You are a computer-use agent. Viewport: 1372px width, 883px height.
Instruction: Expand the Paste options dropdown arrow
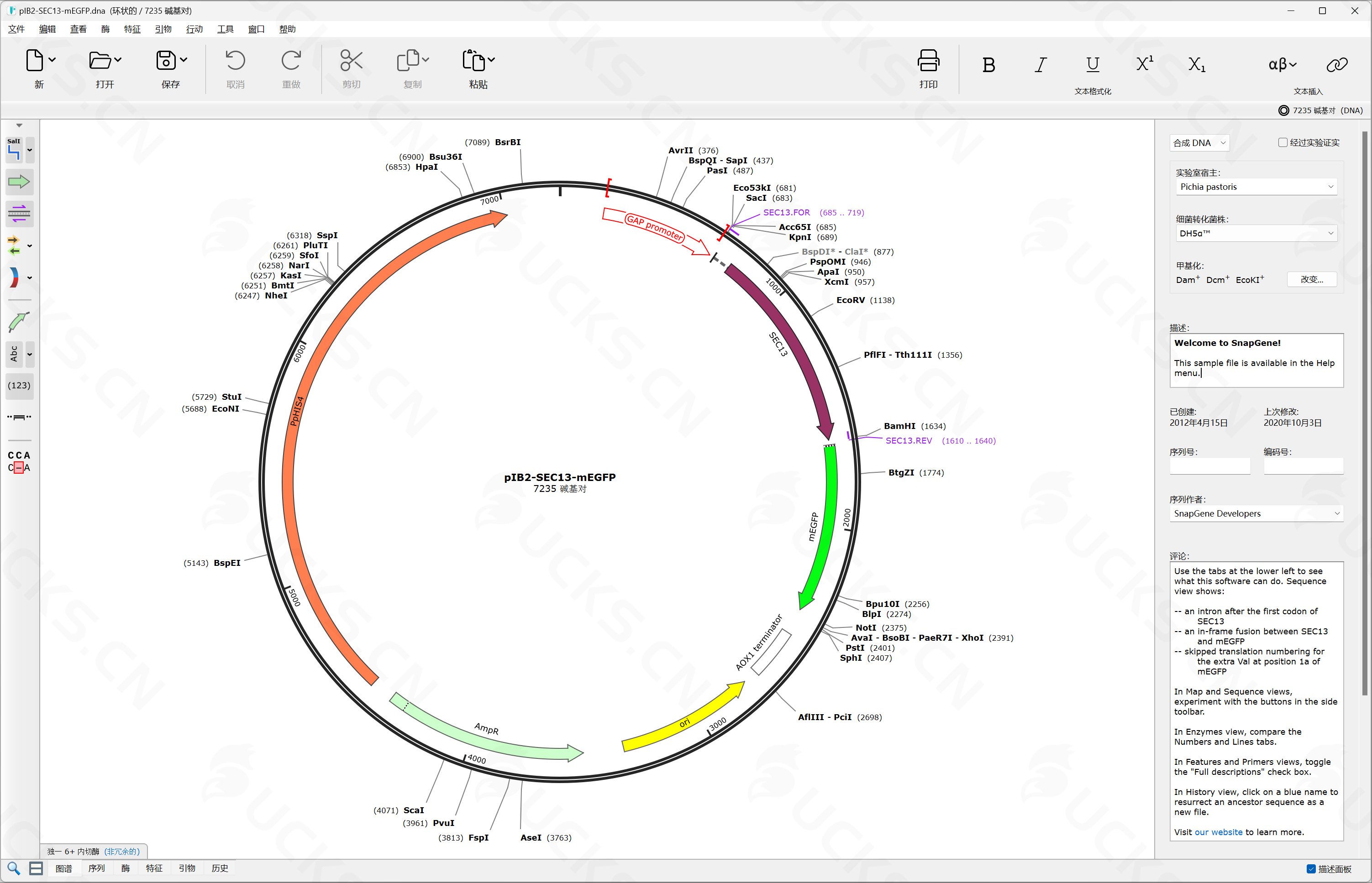(x=491, y=60)
